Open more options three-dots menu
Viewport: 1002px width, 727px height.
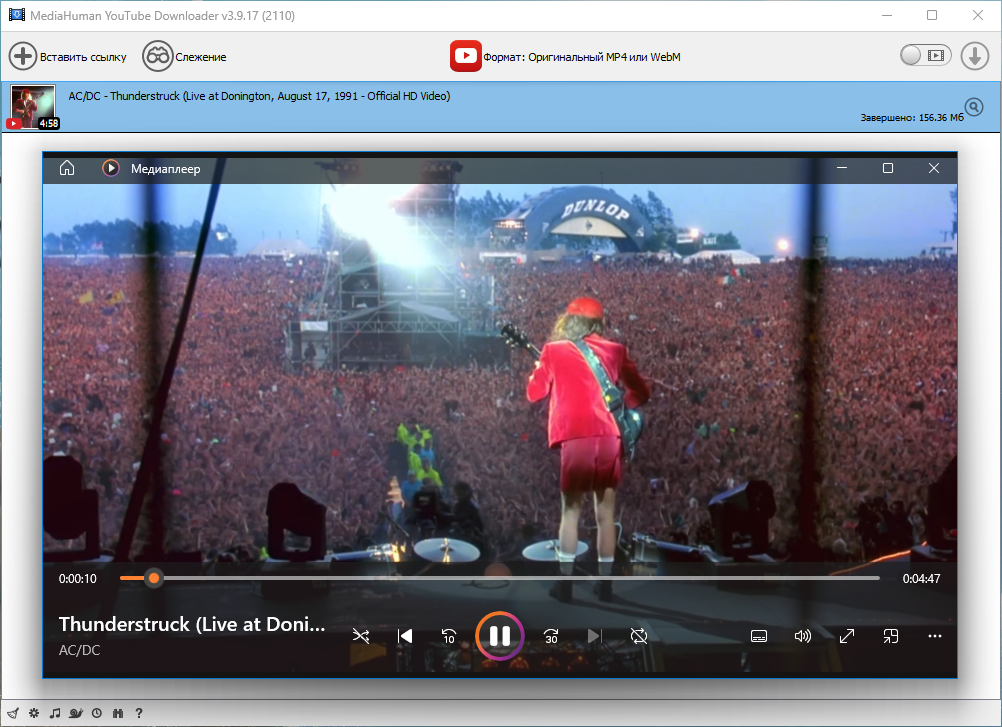(934, 636)
